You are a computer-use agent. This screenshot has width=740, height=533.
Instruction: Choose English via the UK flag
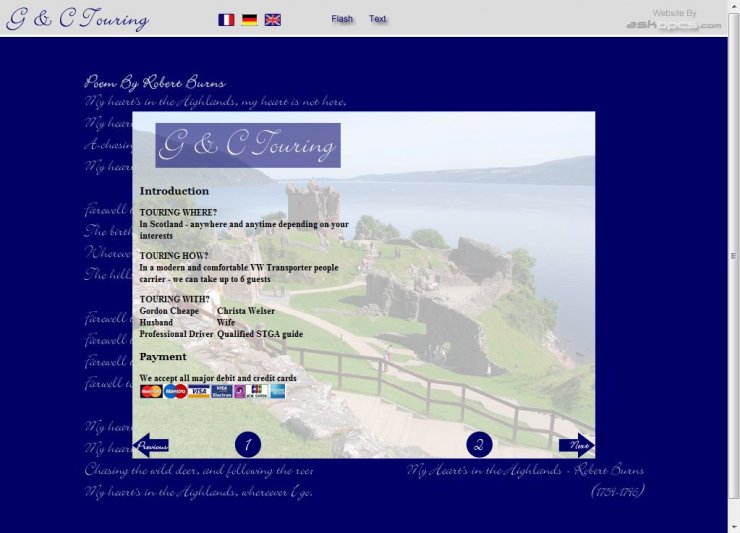272,19
